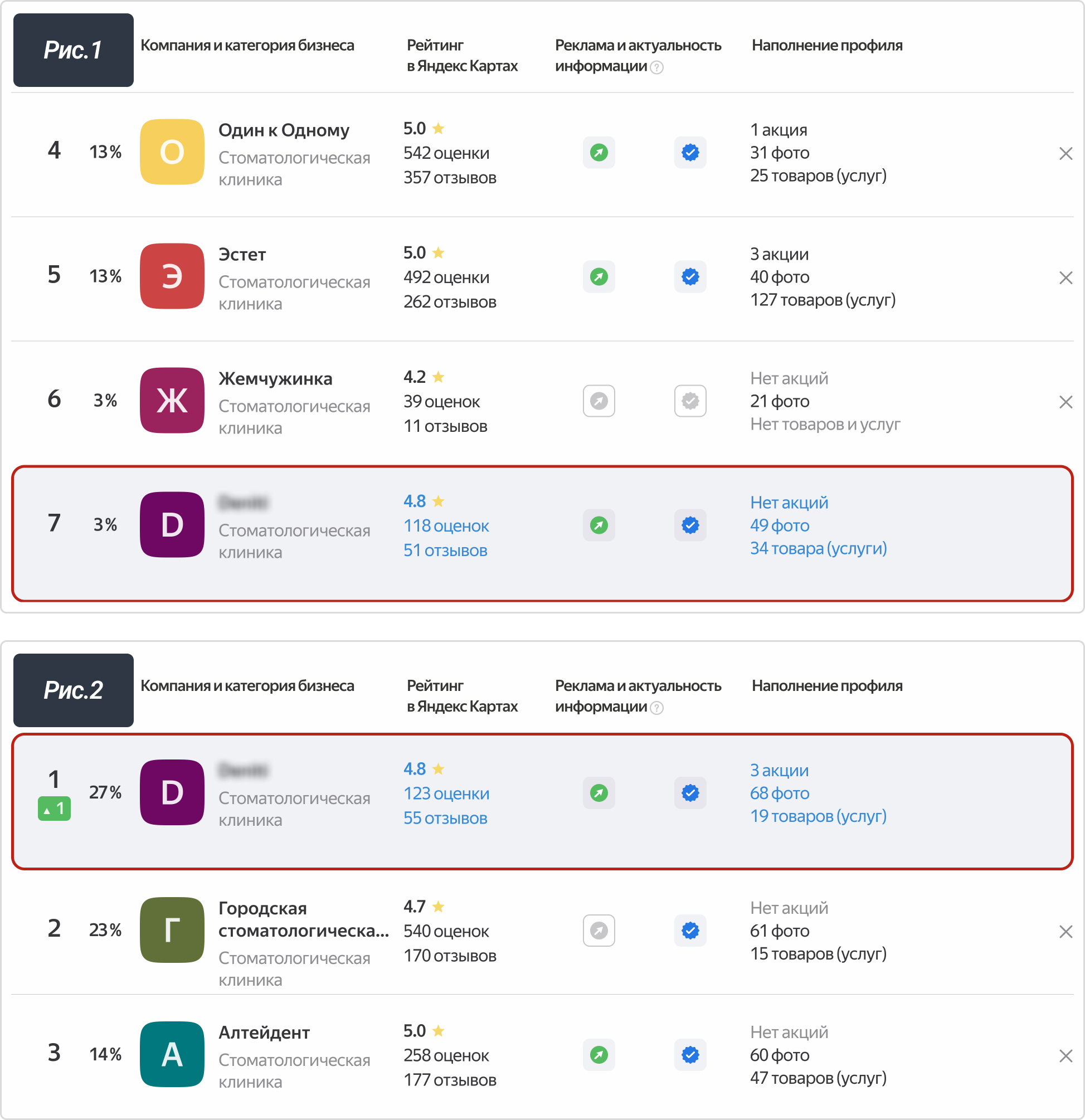Viewport: 1085px width, 1120px height.
Task: Click the gray advertising icon for Городская стоматологическая
Action: [599, 931]
